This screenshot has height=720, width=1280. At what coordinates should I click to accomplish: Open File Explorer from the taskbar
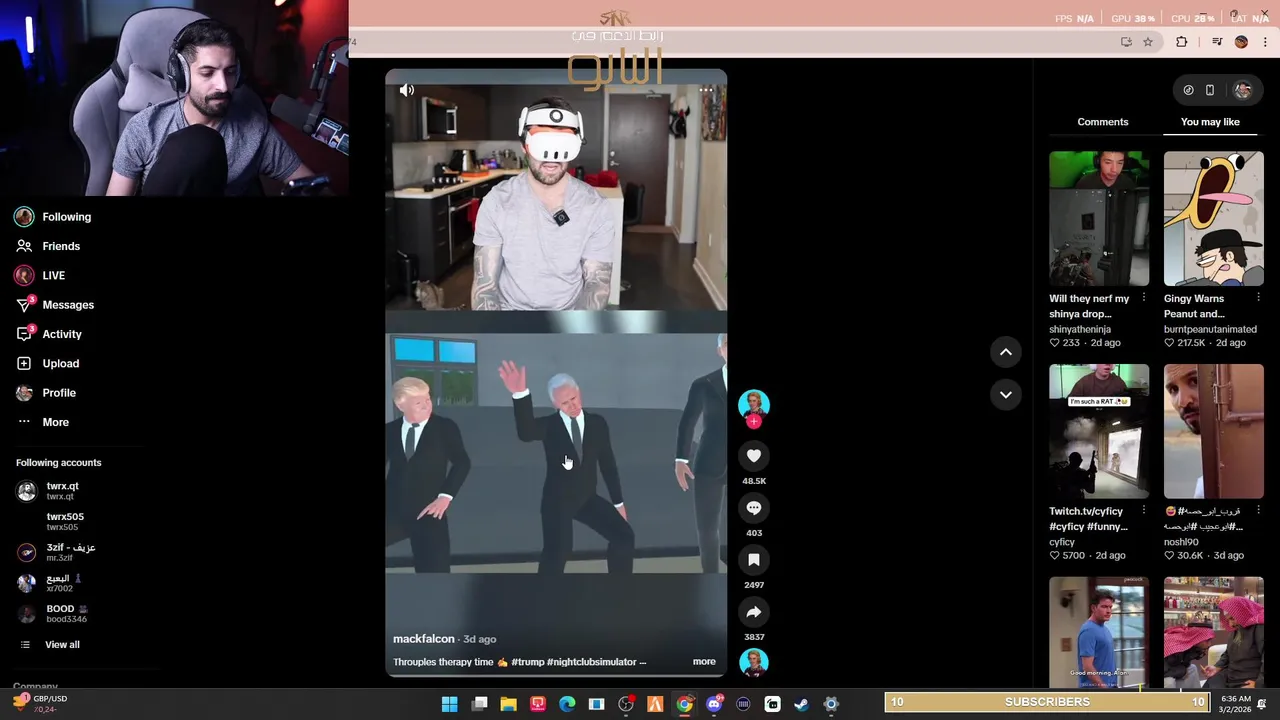pyautogui.click(x=509, y=704)
